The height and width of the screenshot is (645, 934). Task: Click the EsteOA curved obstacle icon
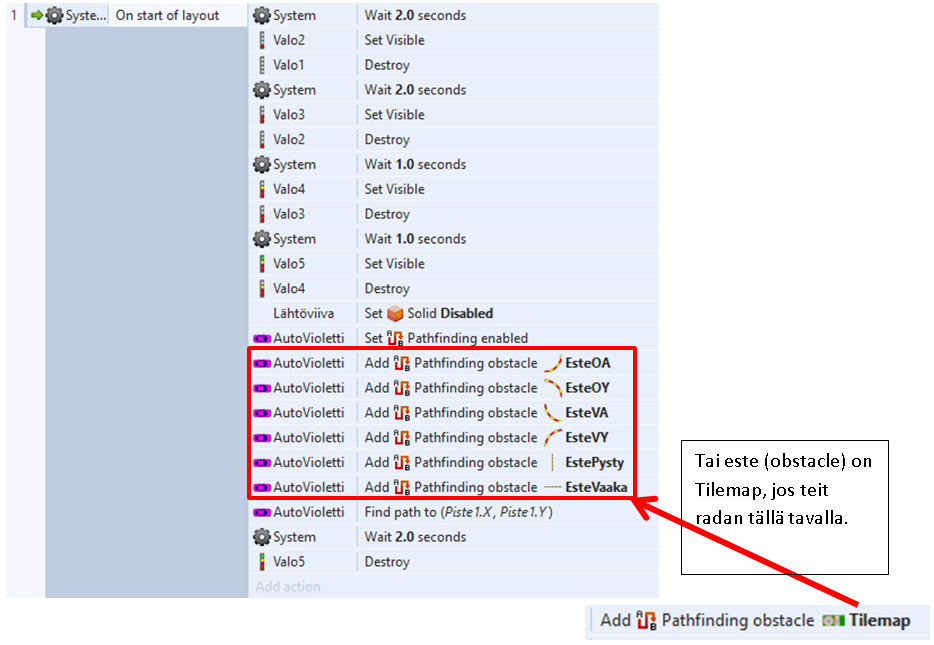(x=553, y=363)
